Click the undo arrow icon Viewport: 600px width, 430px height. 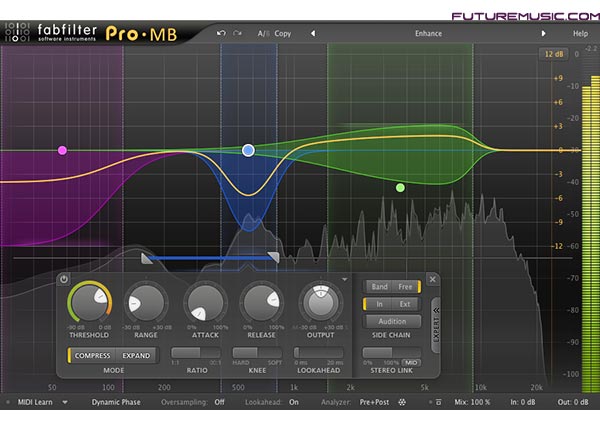click(x=221, y=33)
